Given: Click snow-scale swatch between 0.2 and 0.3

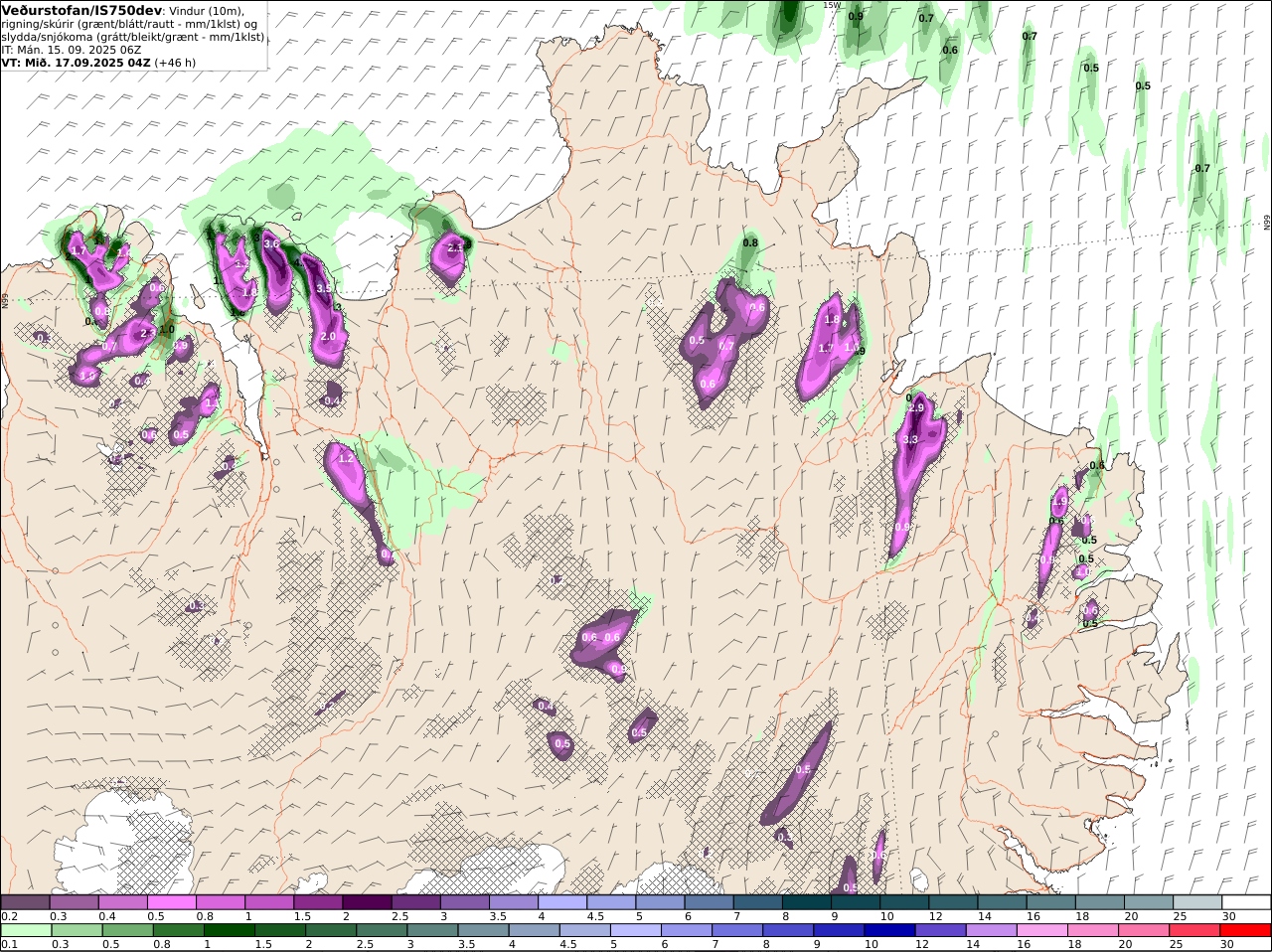Looking at the screenshot, I should [x=26, y=902].
